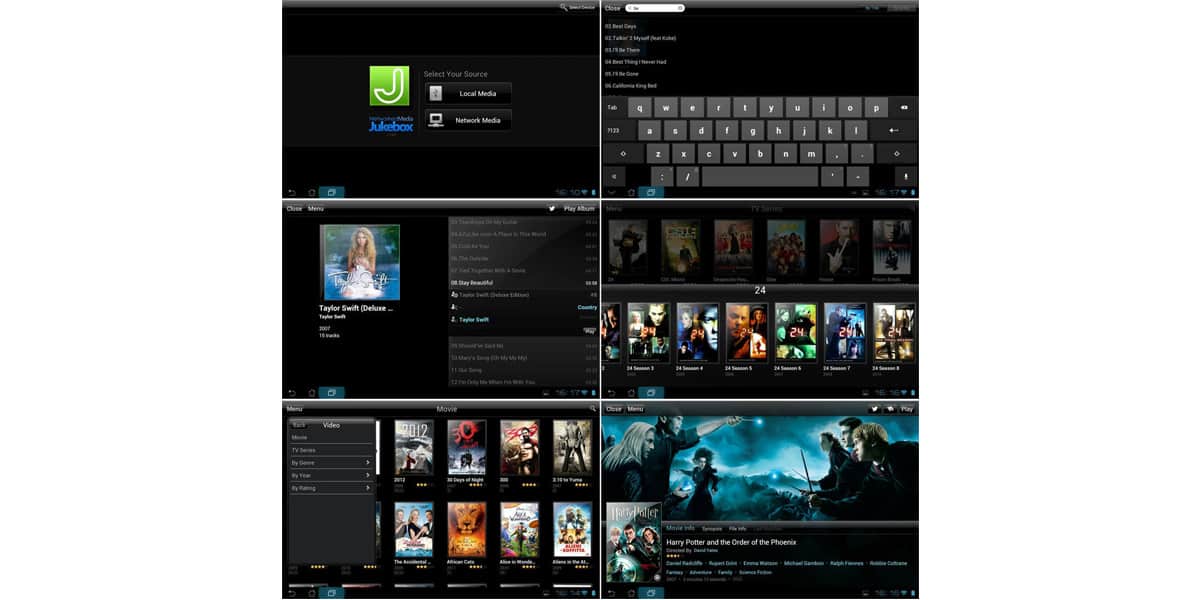
Task: Open Menu on Movie screen
Action: pos(295,409)
